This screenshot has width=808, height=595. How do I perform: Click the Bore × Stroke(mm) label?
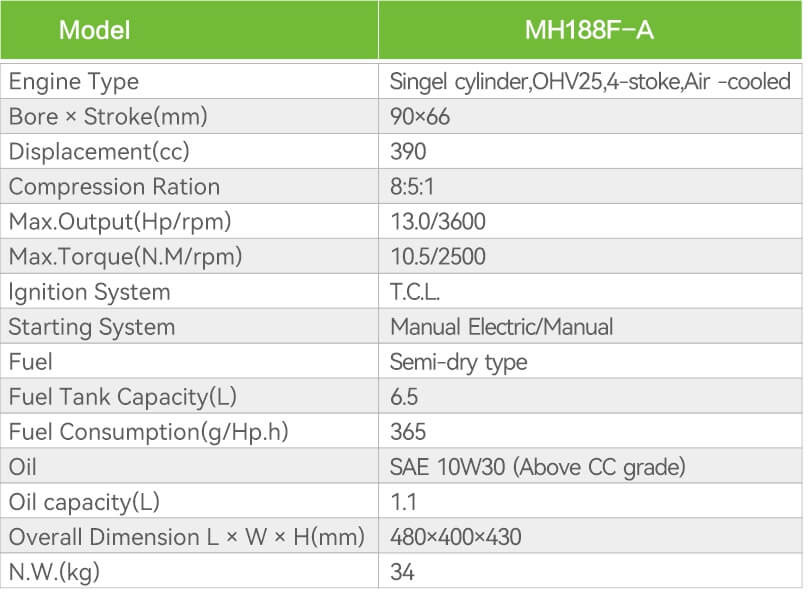point(108,116)
